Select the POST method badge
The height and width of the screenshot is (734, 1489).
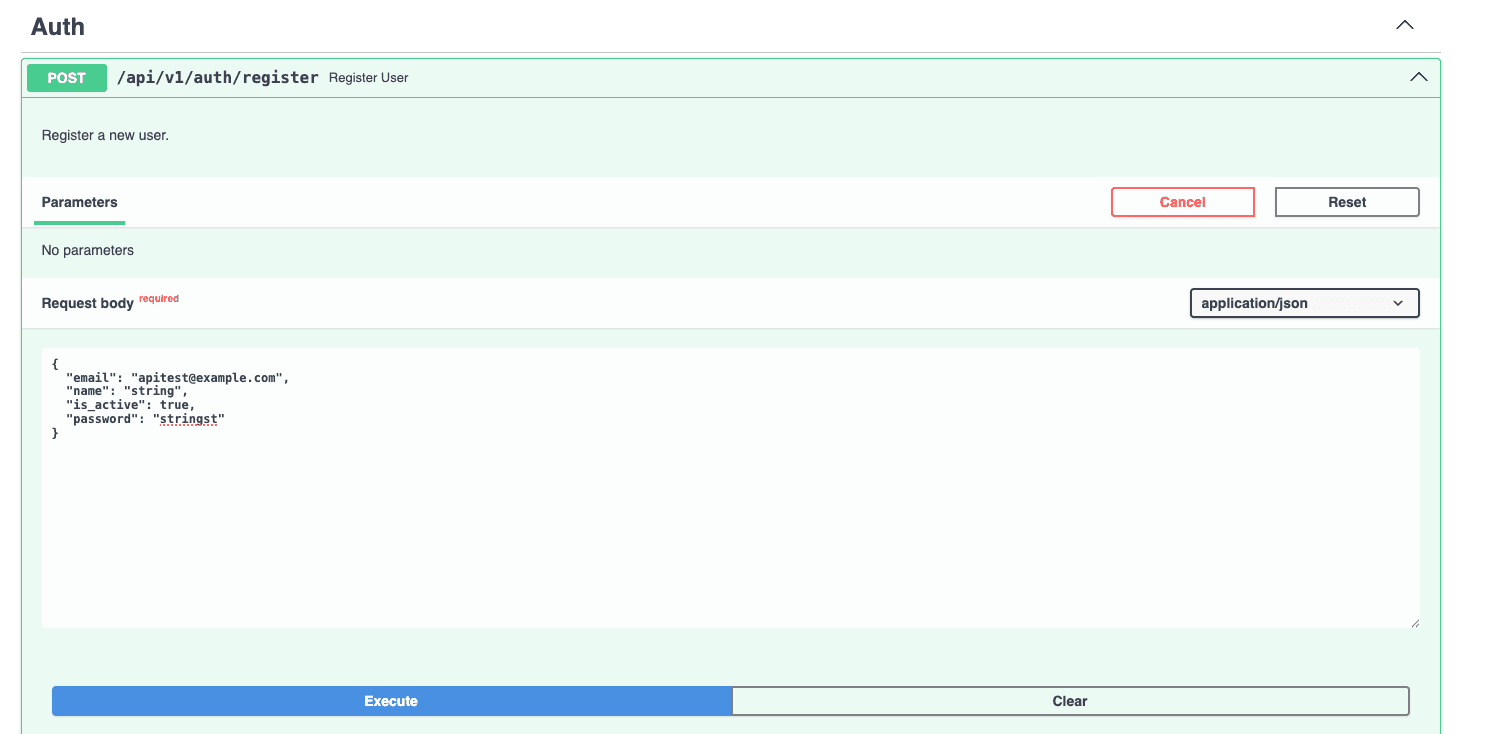66,77
